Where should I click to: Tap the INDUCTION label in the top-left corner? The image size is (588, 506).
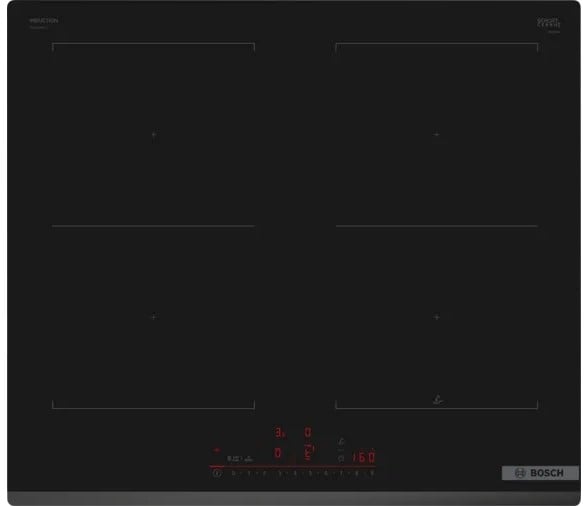pos(44,21)
